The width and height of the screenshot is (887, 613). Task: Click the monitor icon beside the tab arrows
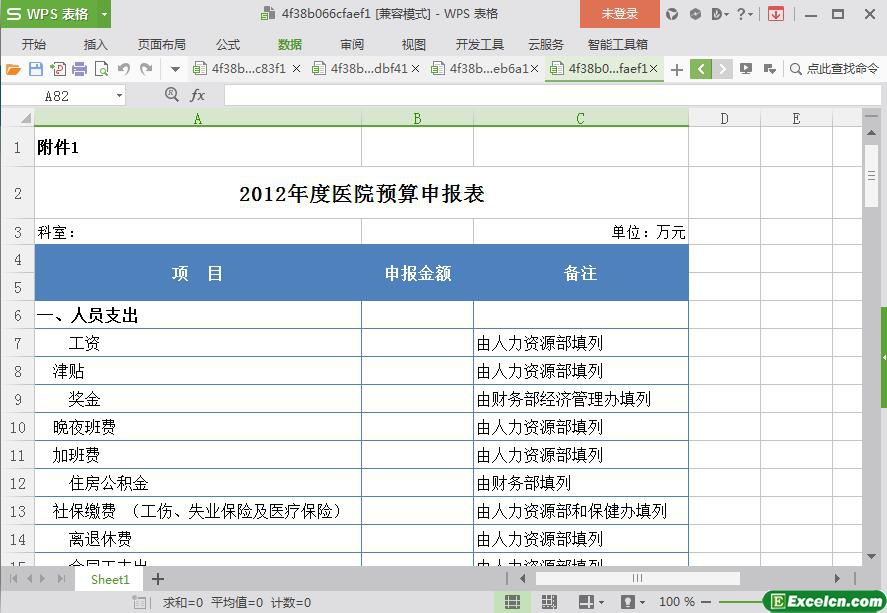coord(746,69)
